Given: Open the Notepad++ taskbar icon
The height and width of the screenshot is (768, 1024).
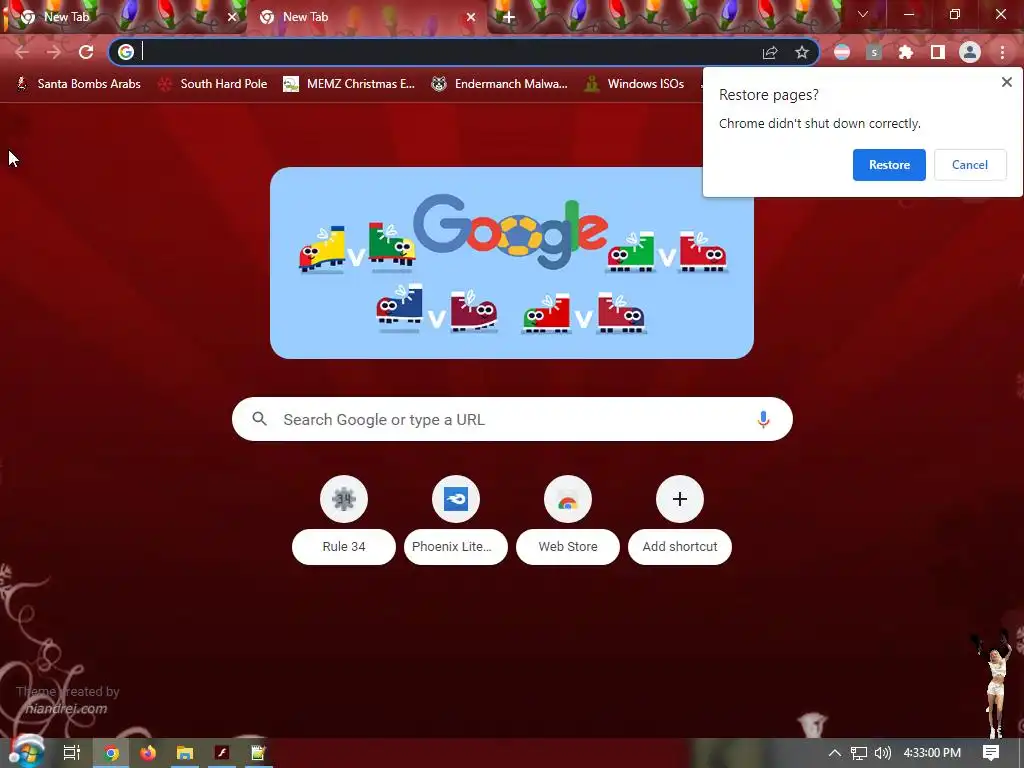Looking at the screenshot, I should (x=259, y=753).
